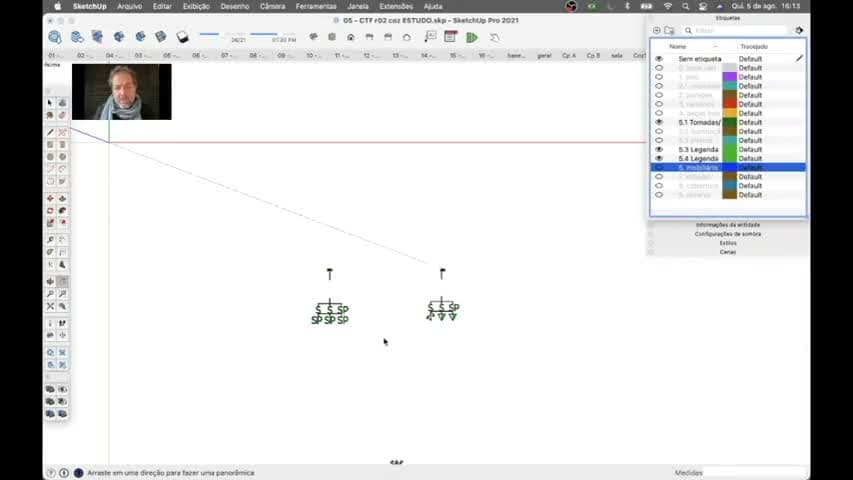The width and height of the screenshot is (853, 480).
Task: Click the green Extension Warehouse play icon
Action: coord(472,37)
